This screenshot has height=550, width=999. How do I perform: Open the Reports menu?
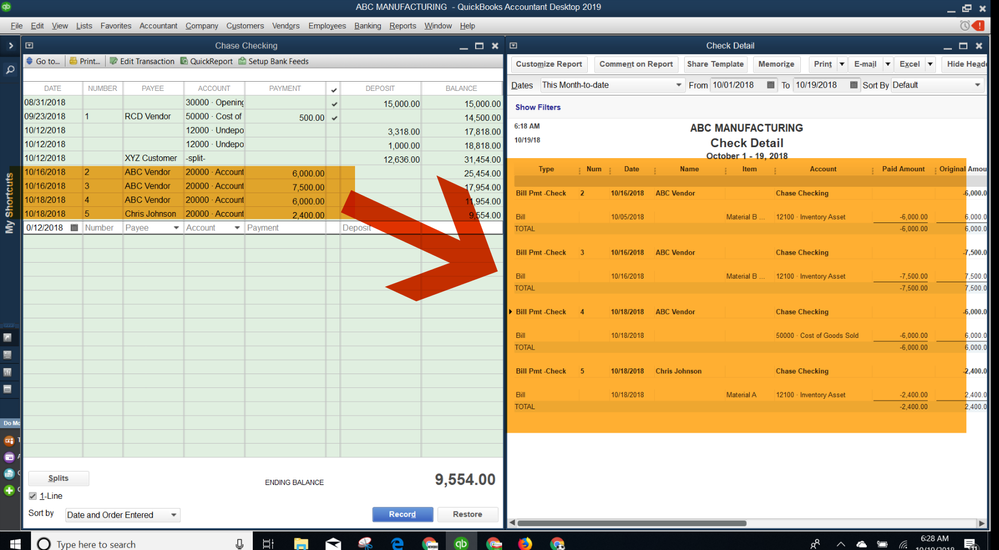[403, 25]
